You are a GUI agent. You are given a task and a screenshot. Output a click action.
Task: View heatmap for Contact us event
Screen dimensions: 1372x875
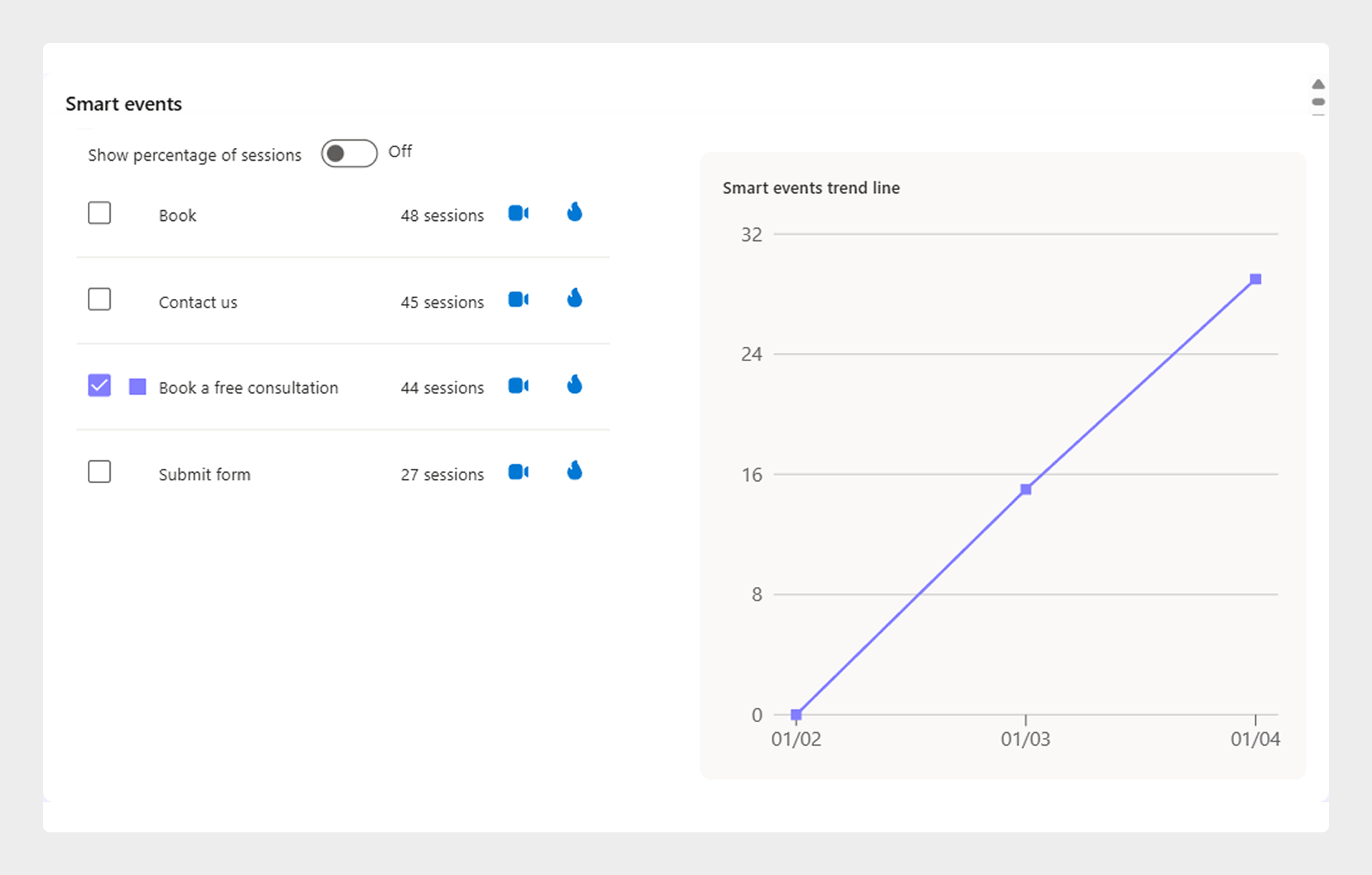pyautogui.click(x=575, y=298)
